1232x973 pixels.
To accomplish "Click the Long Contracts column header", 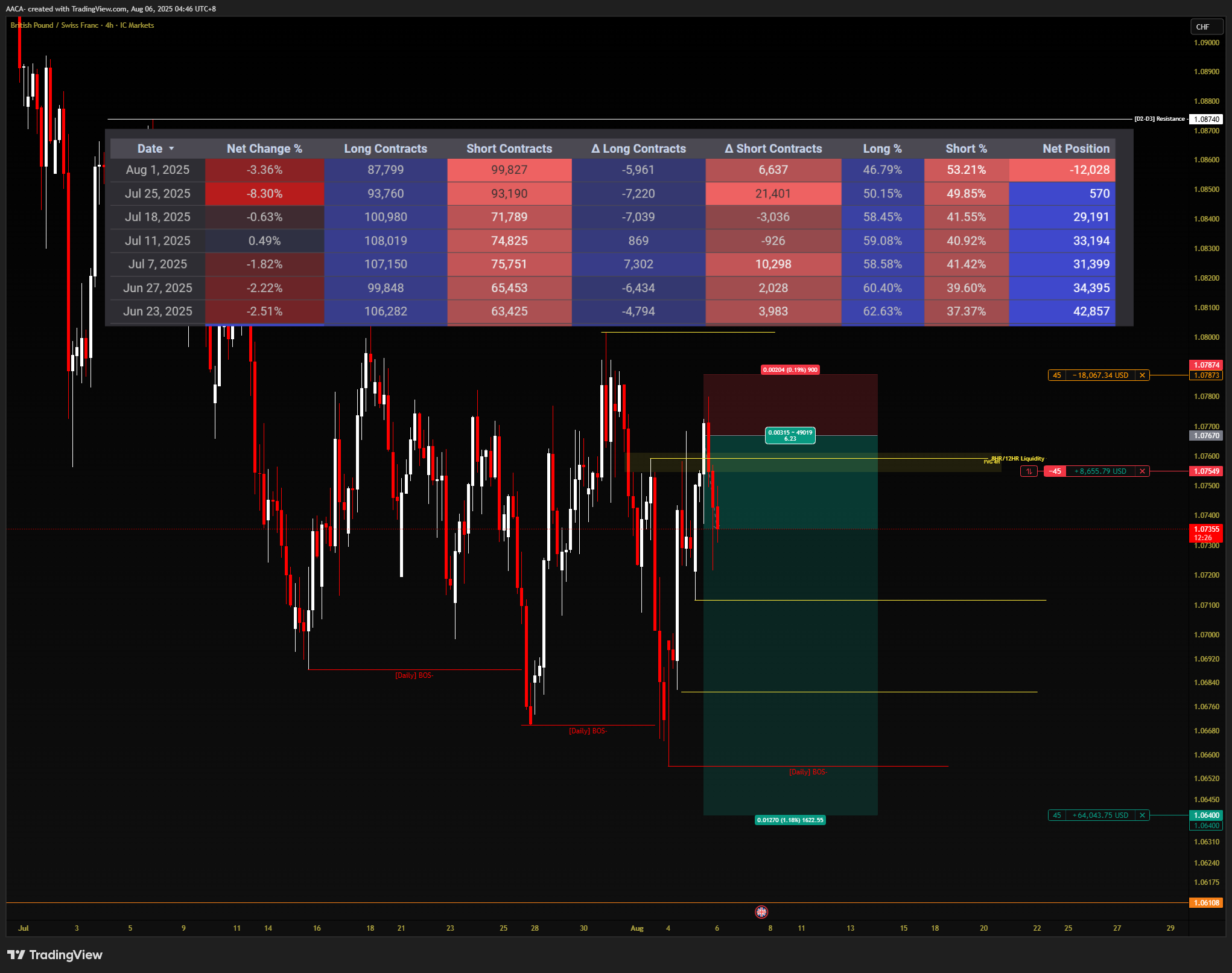I will point(386,148).
